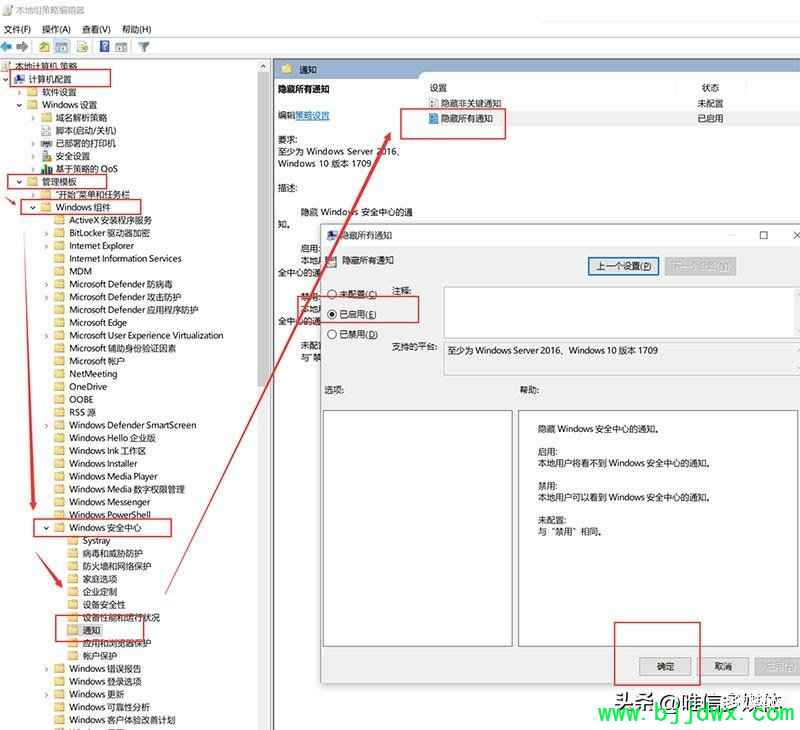Open the 文件(F) menu
This screenshot has height=730, width=800.
click(17, 30)
